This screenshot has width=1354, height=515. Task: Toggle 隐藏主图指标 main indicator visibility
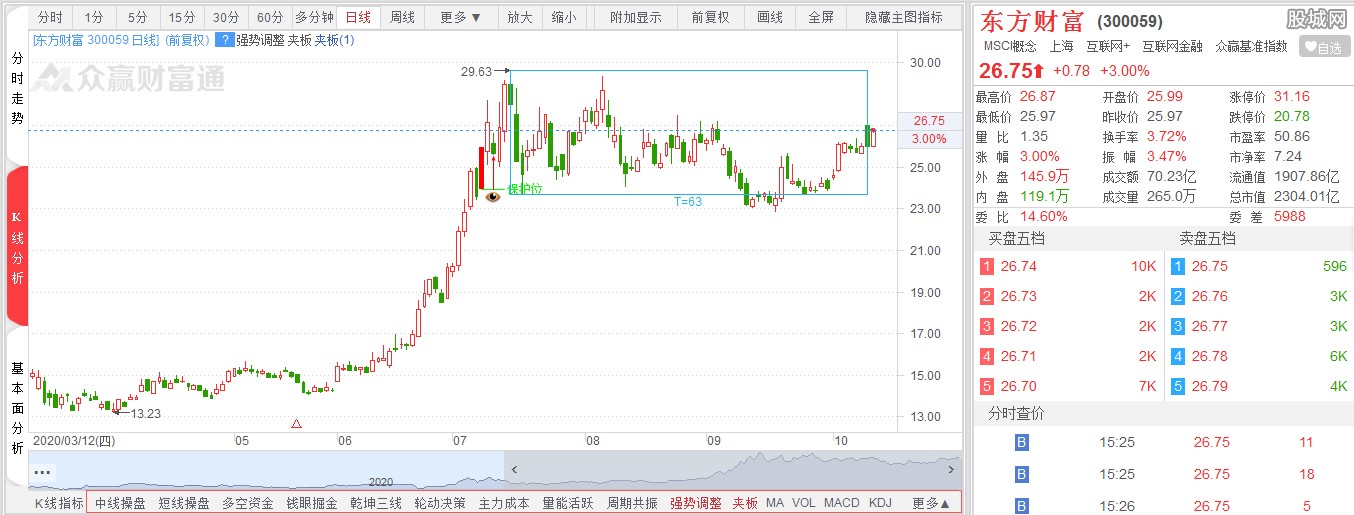[903, 17]
